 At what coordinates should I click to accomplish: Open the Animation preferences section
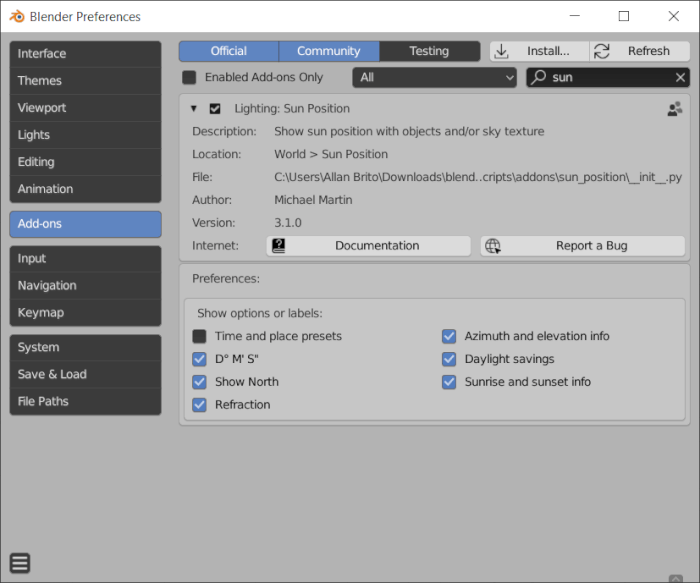pos(85,189)
